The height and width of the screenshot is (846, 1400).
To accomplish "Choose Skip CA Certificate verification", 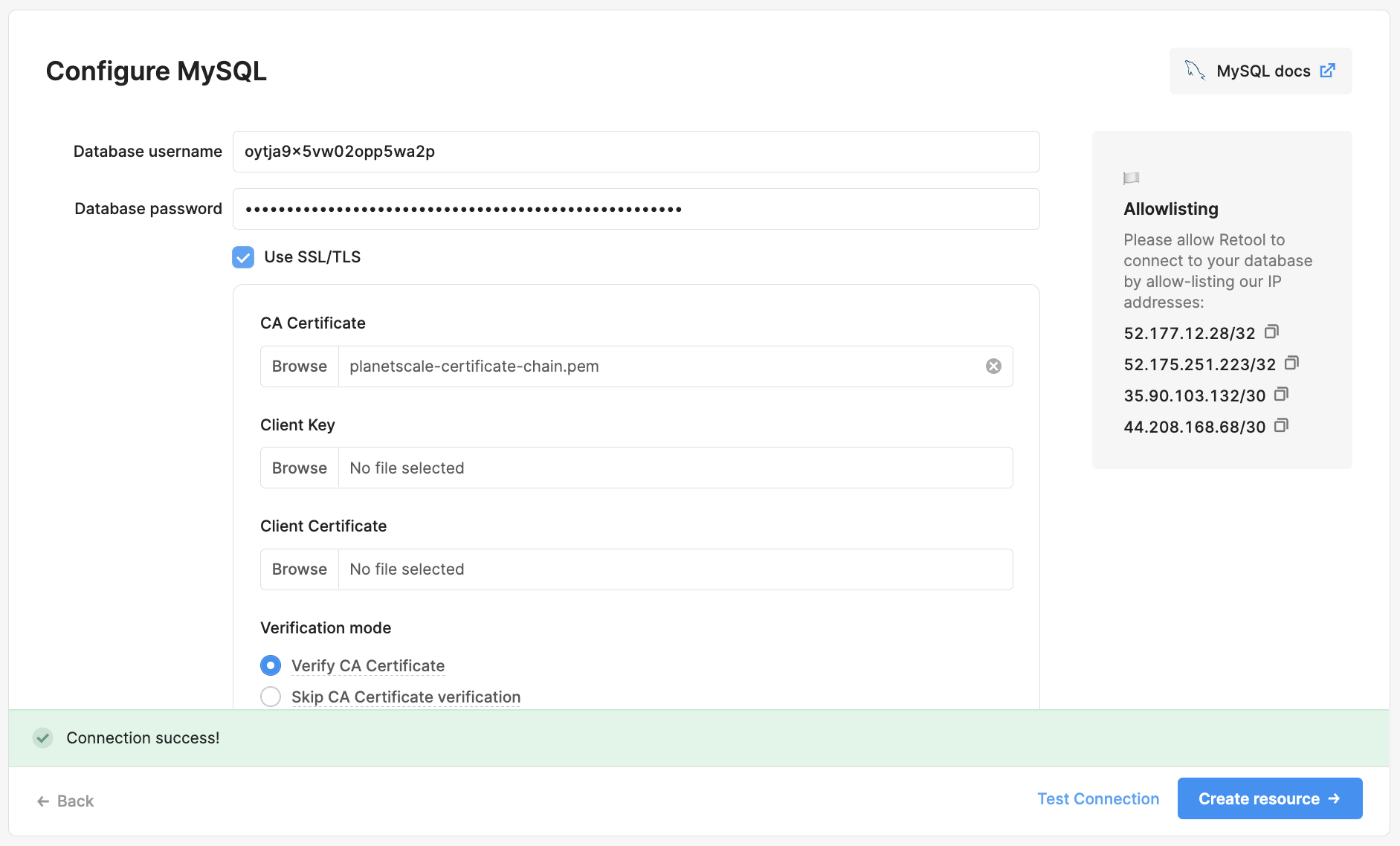I will [271, 697].
